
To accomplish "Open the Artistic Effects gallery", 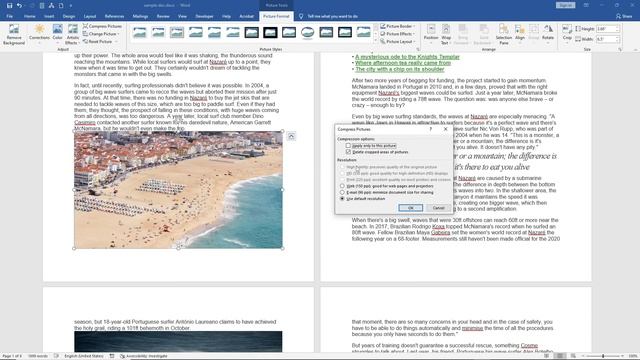I will (72, 34).
